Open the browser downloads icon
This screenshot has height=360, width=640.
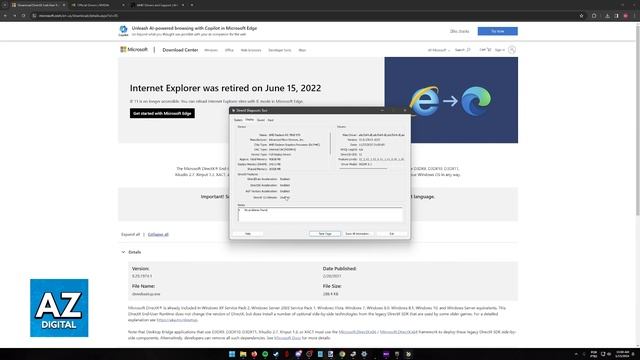[x=607, y=16]
